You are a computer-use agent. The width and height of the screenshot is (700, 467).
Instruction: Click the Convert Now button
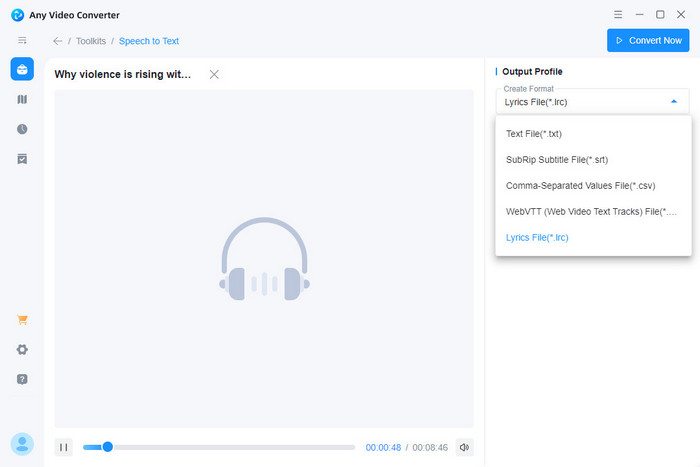click(648, 40)
